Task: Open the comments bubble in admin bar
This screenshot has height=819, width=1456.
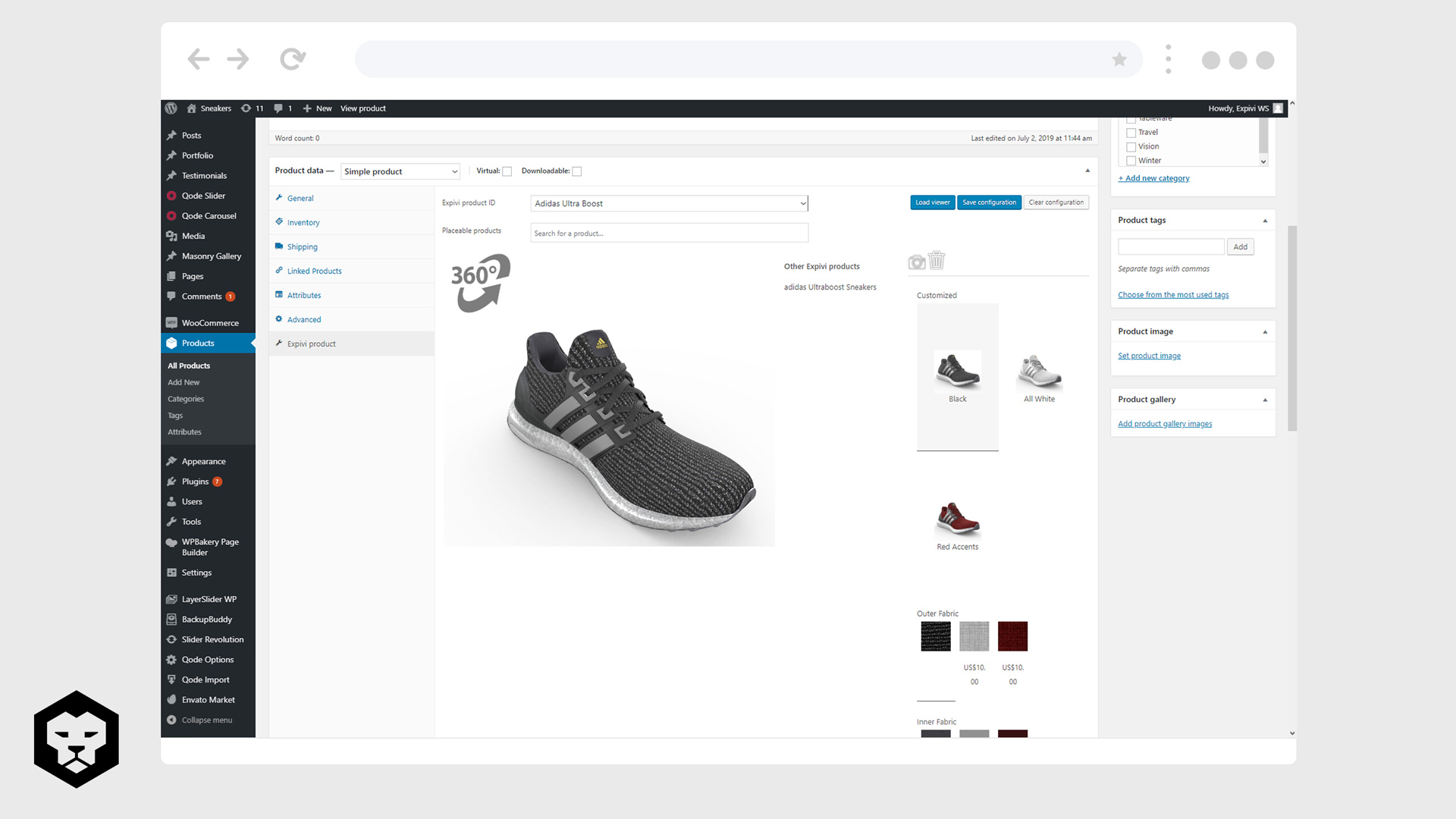Action: 278,108
